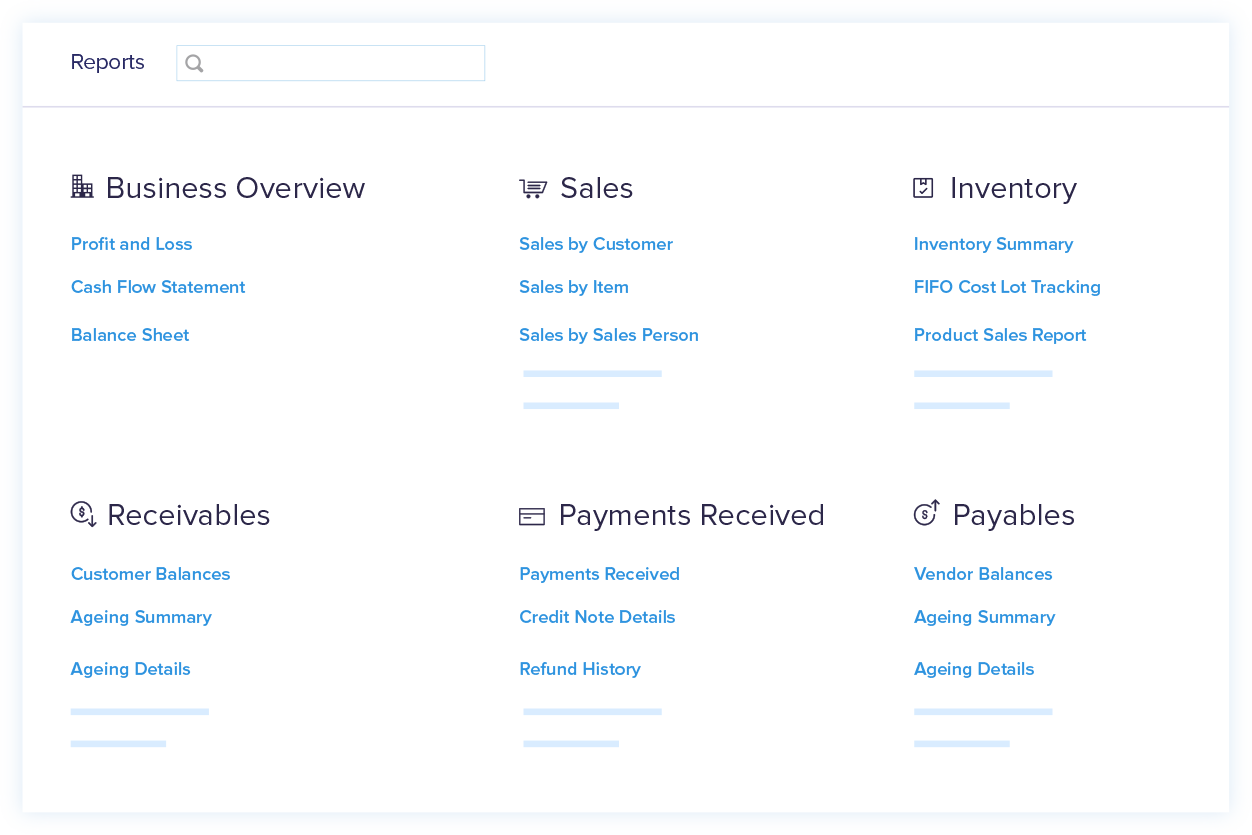Open the Inventory Summary report

pyautogui.click(x=993, y=244)
